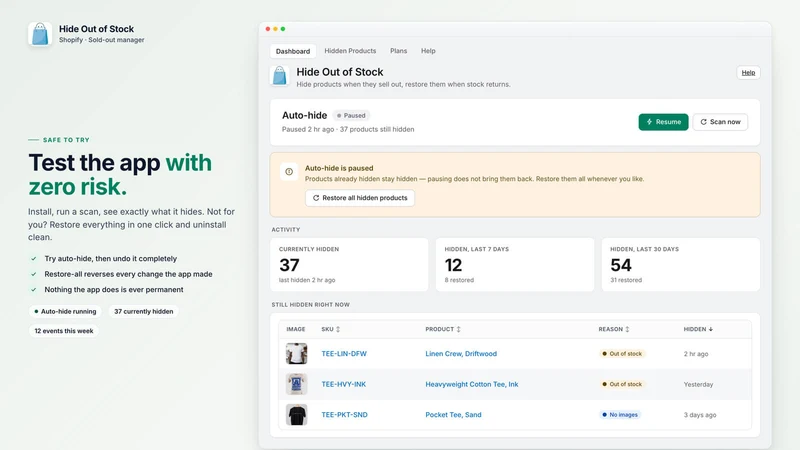This screenshot has width=800, height=450.
Task: Click the Heavyweight Cotton Tee thumbnail
Action: tap(296, 384)
